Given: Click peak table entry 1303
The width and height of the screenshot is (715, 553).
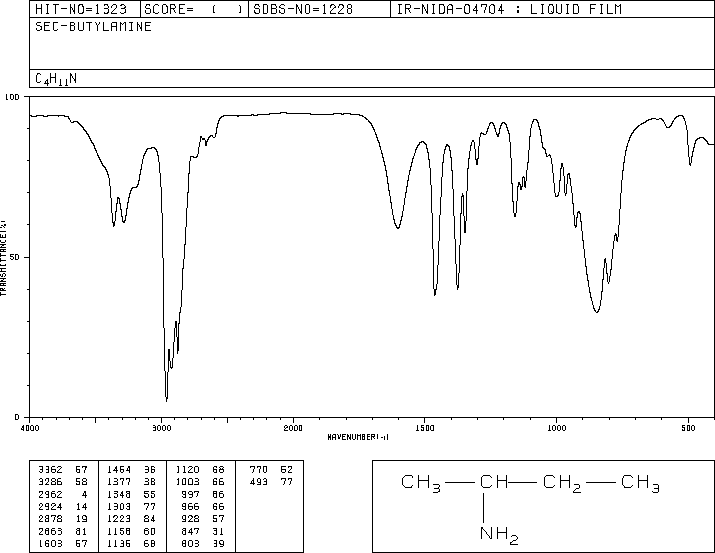Looking at the screenshot, I should pyautogui.click(x=119, y=506).
